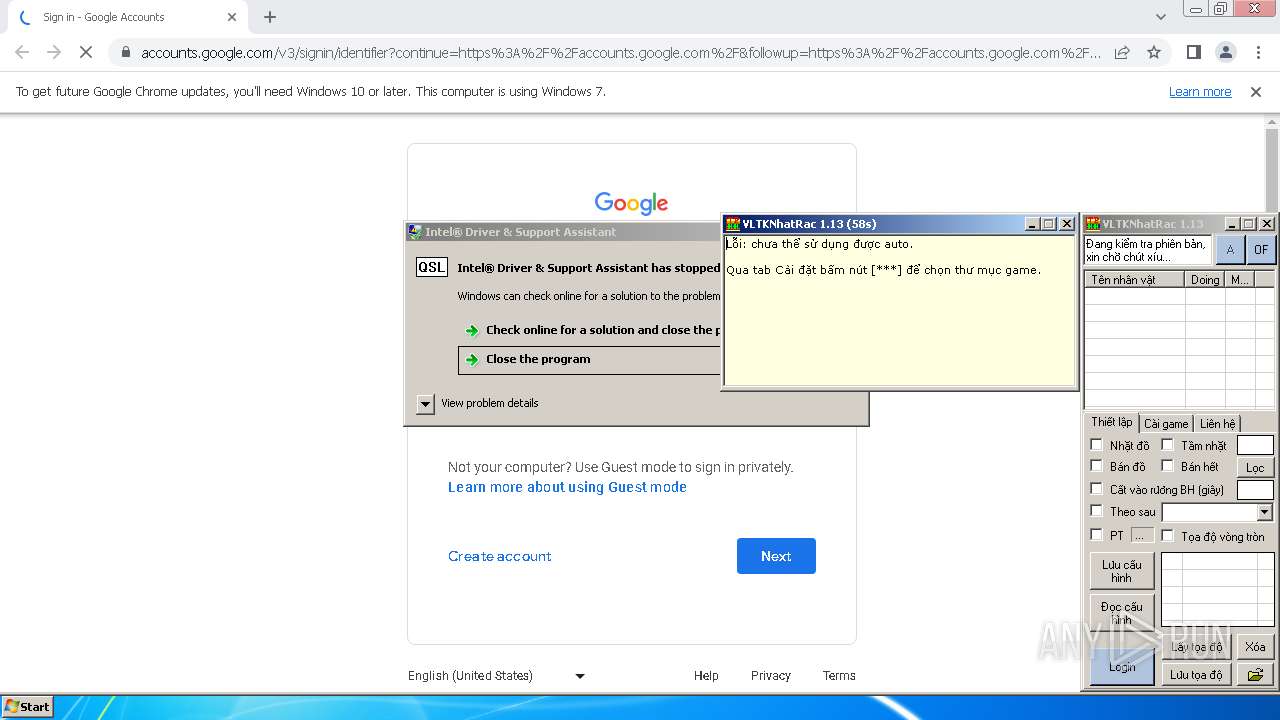The height and width of the screenshot is (720, 1280).
Task: Click the A button in VLTKNhatRac
Action: click(1230, 250)
